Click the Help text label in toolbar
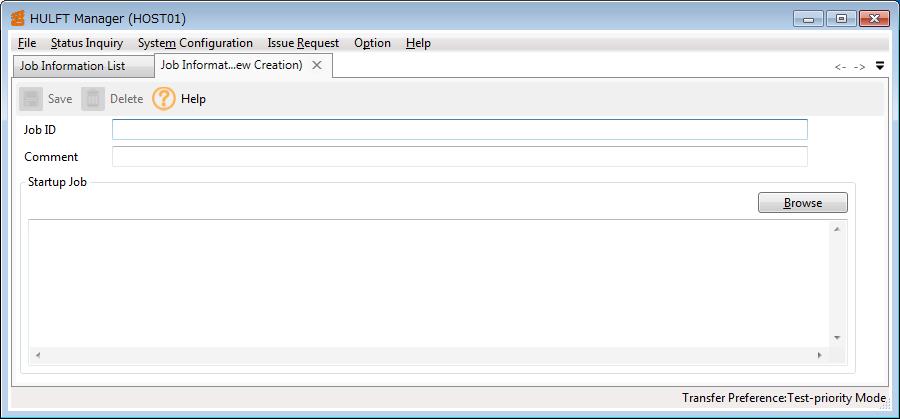Screen dimensions: 900x419 pos(193,99)
